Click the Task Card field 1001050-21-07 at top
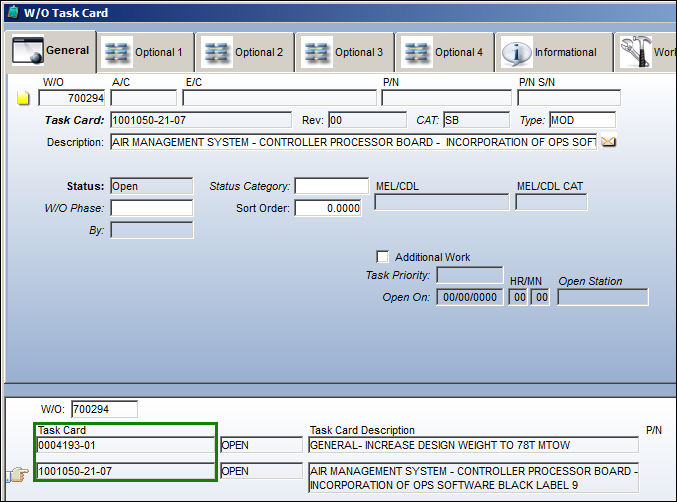The height and width of the screenshot is (502, 677). pyautogui.click(x=201, y=120)
